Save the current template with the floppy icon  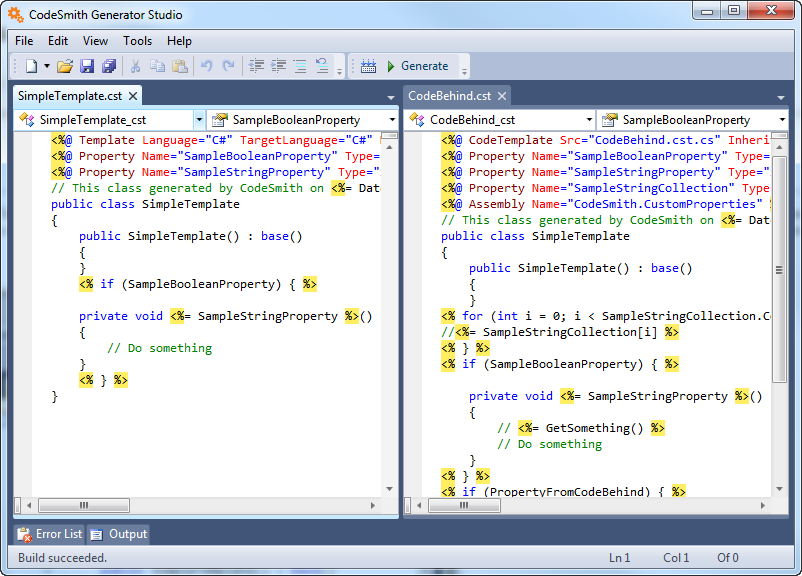point(87,66)
